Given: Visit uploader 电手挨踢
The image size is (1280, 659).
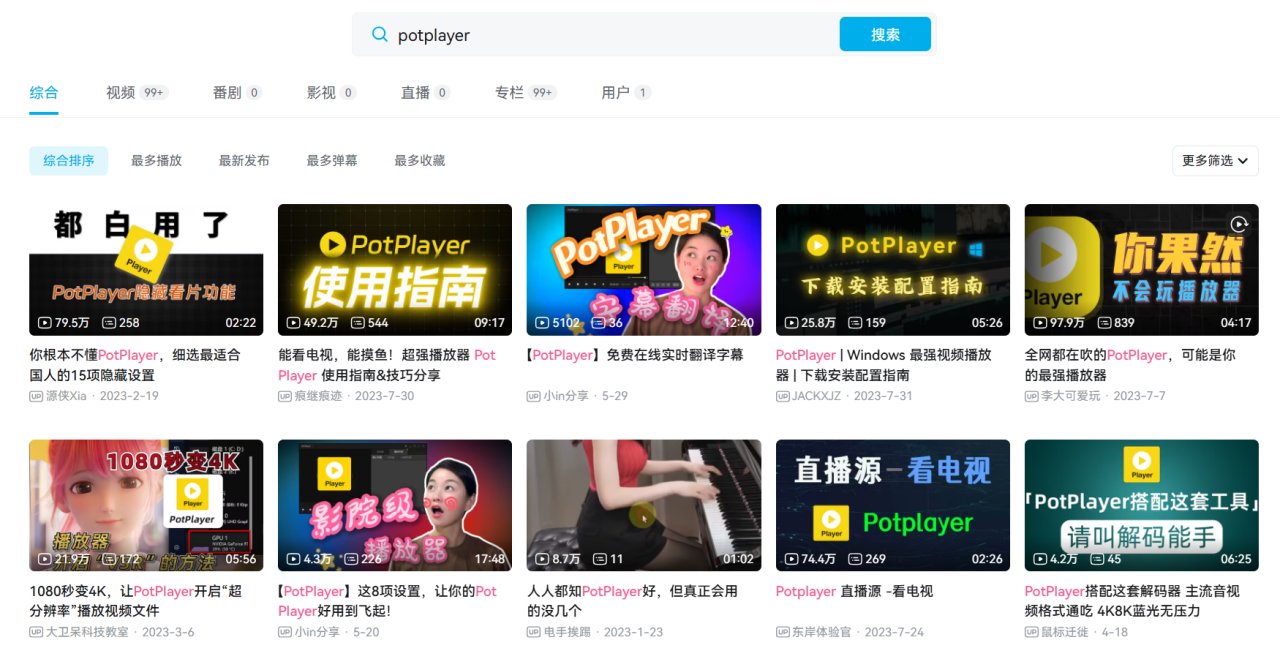Looking at the screenshot, I should point(568,632).
